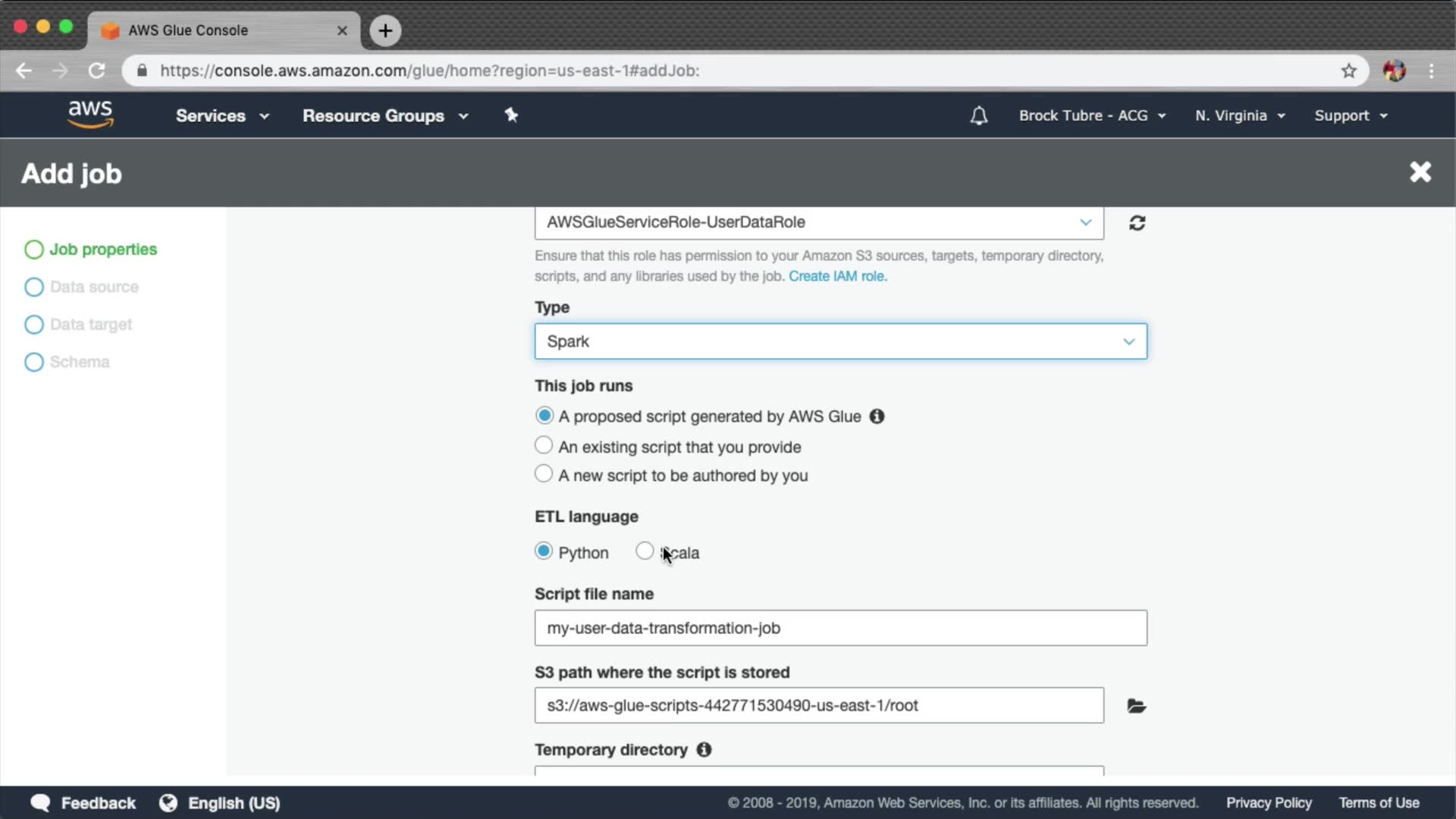Open the N. Virginia region dropdown

click(1239, 116)
